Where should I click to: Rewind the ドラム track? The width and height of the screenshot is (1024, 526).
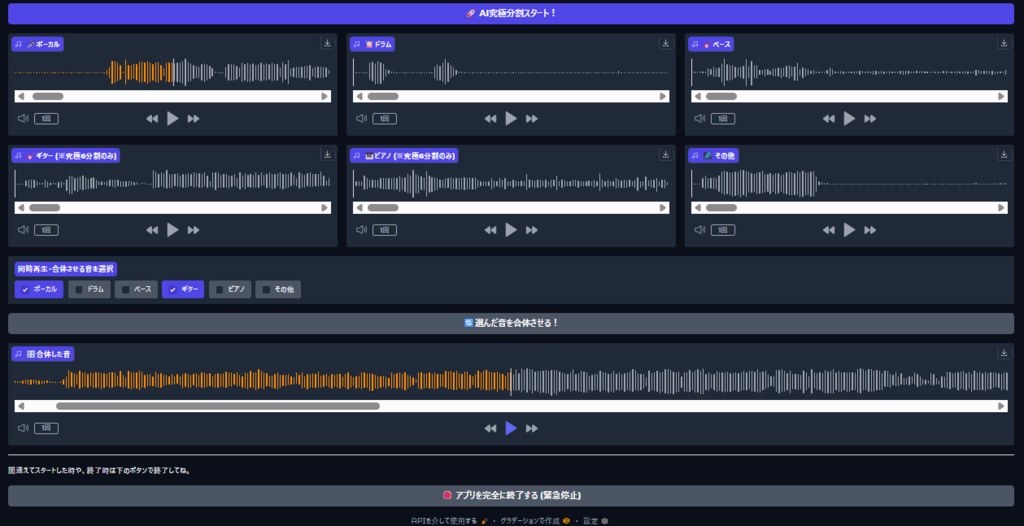(490, 119)
